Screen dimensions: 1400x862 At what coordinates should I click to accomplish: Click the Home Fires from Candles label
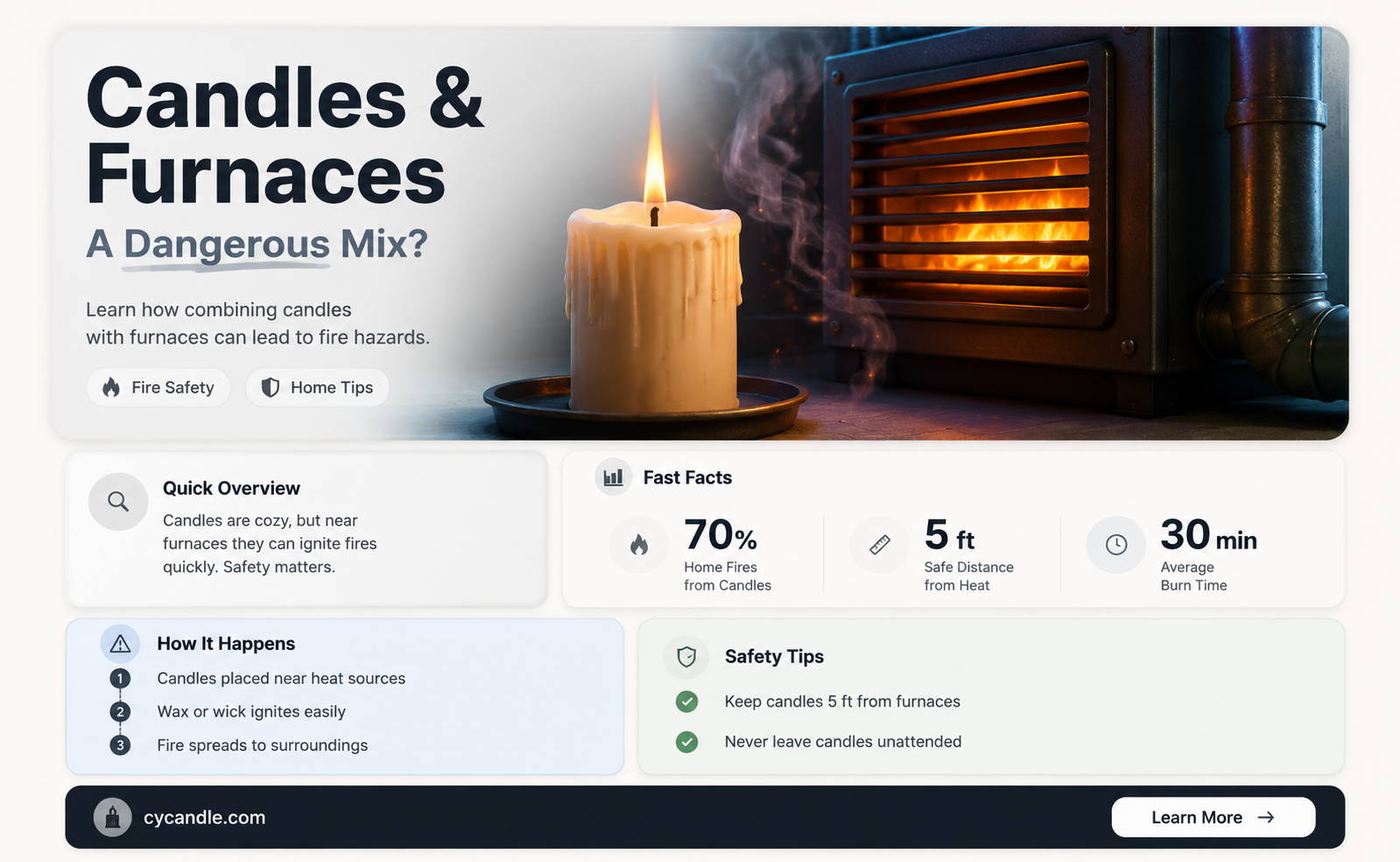[728, 576]
